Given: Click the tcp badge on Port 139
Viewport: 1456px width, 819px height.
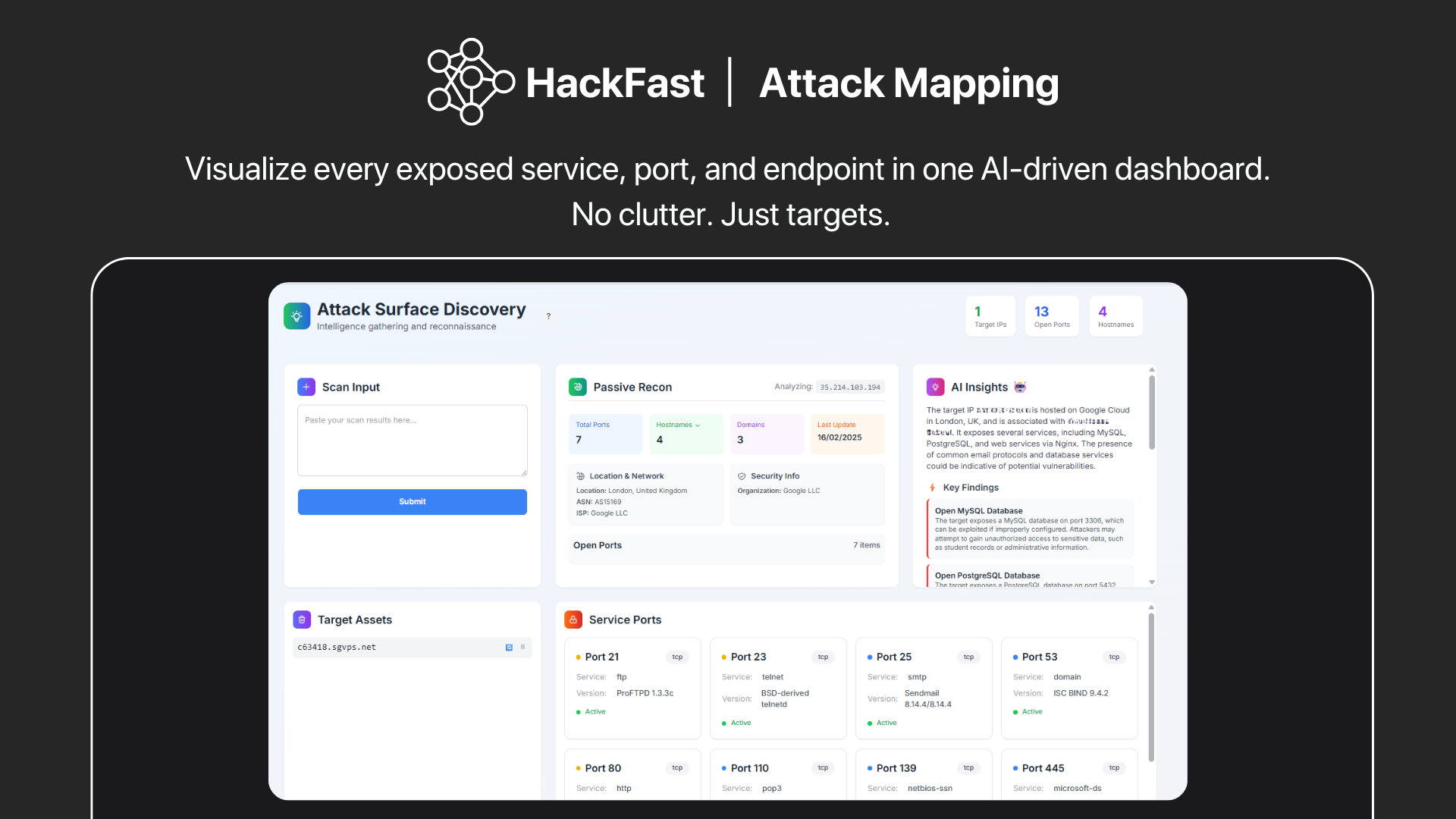Looking at the screenshot, I should pyautogui.click(x=968, y=768).
